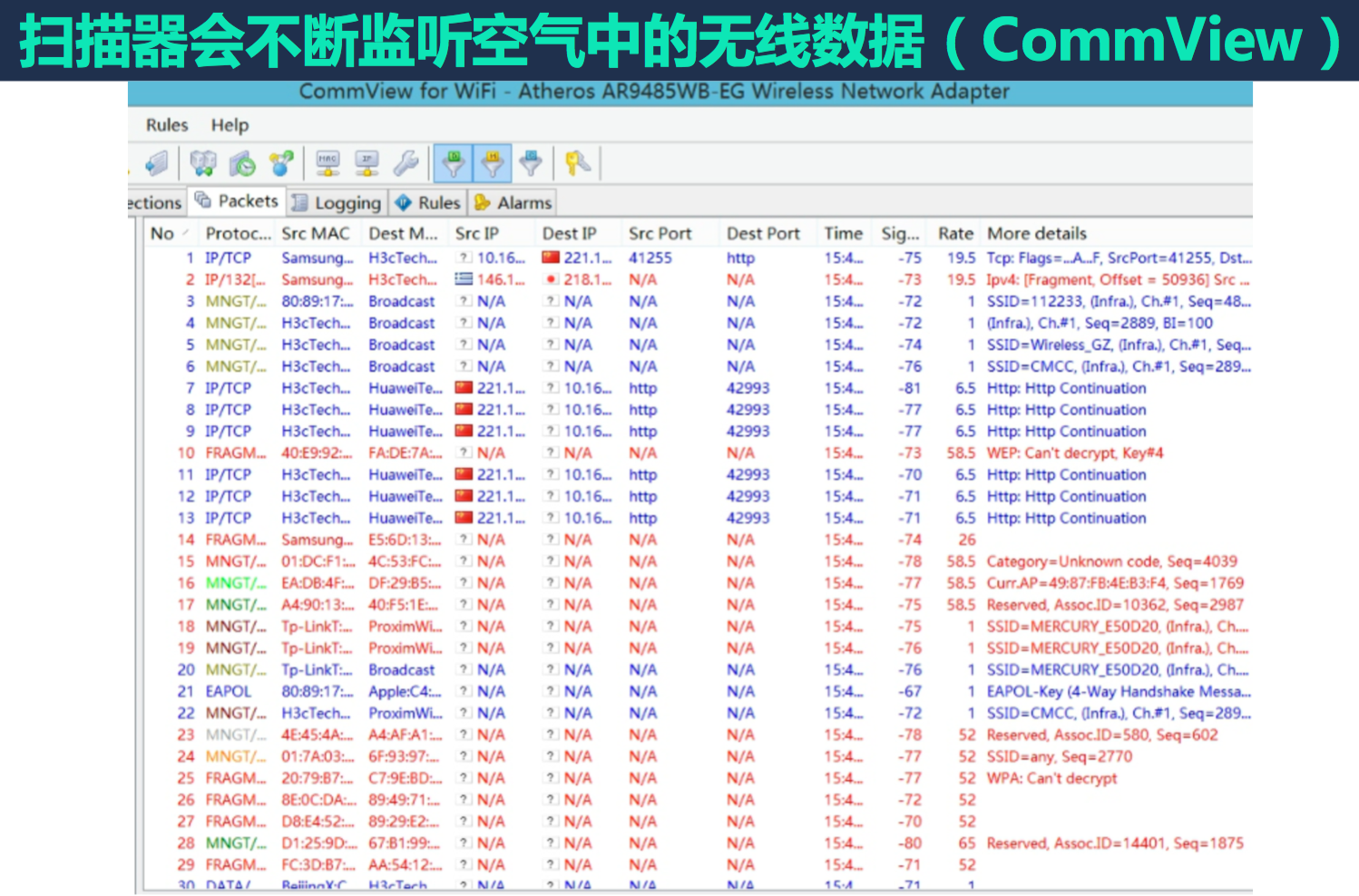
Task: Switch to the Alarms tab
Action: 513,202
